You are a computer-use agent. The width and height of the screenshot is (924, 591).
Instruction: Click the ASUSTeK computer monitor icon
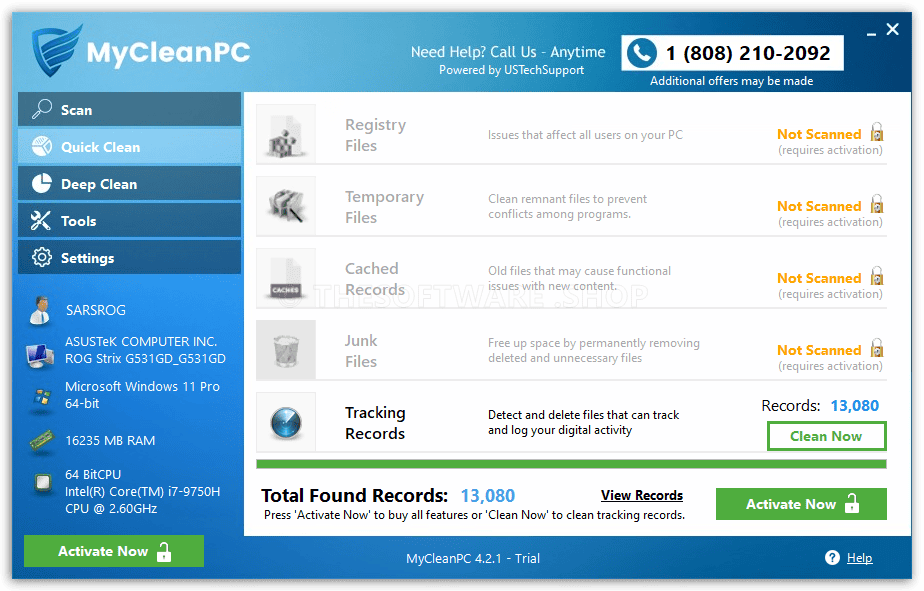(41, 355)
